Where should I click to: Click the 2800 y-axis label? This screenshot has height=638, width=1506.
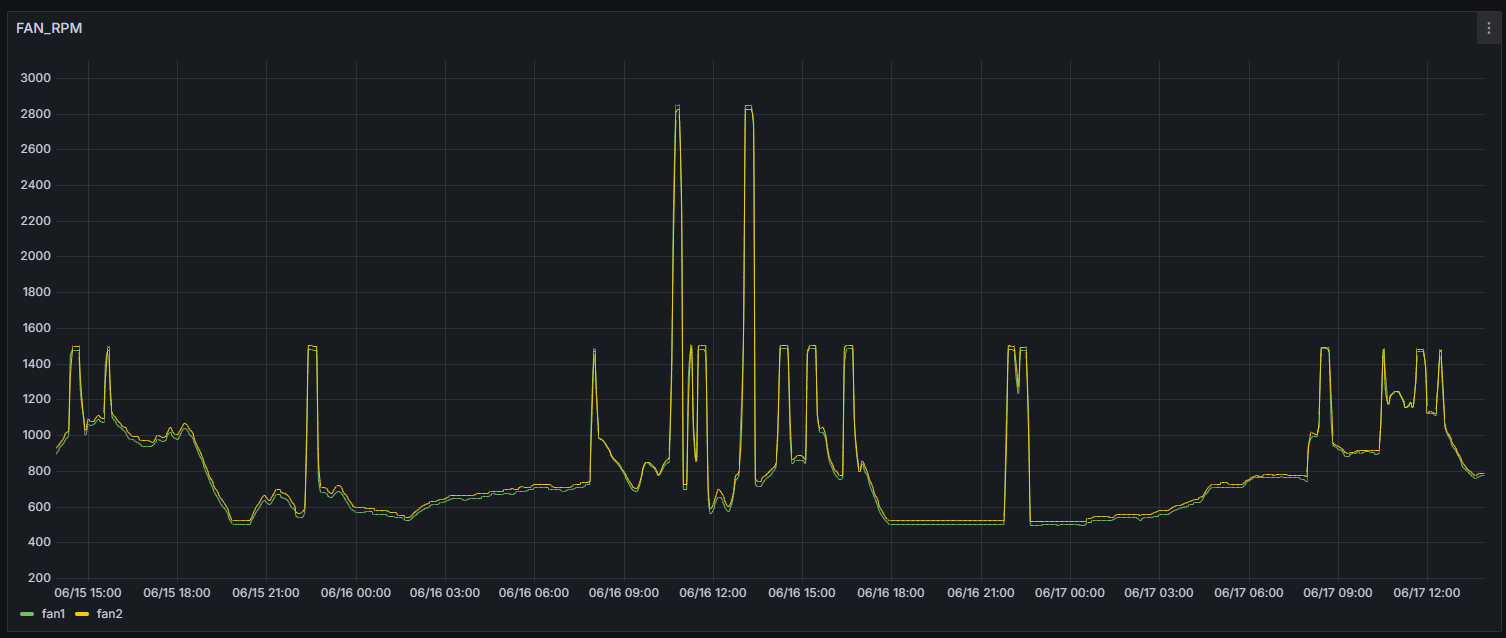tap(36, 114)
